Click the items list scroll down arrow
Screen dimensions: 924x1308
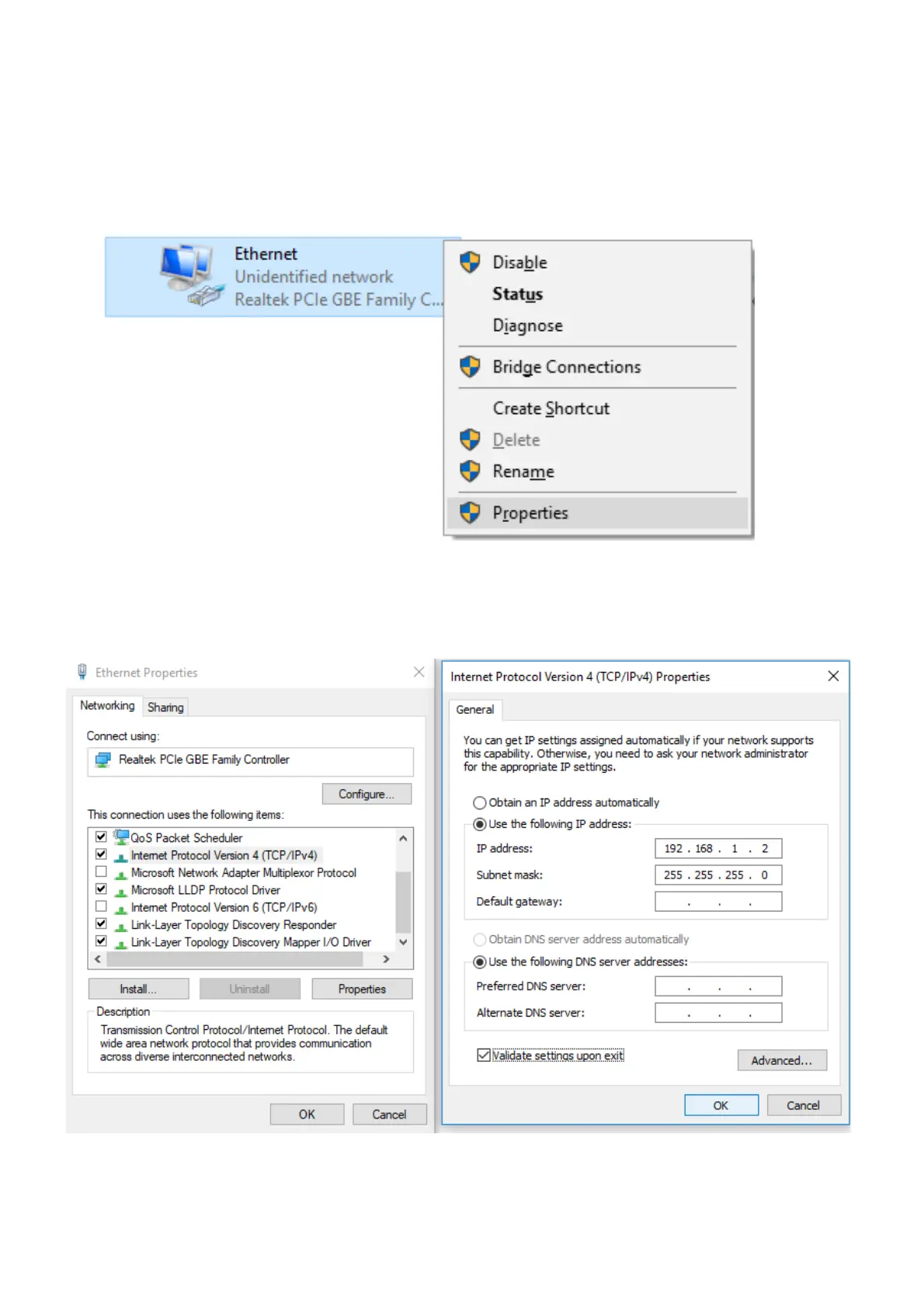tap(403, 941)
